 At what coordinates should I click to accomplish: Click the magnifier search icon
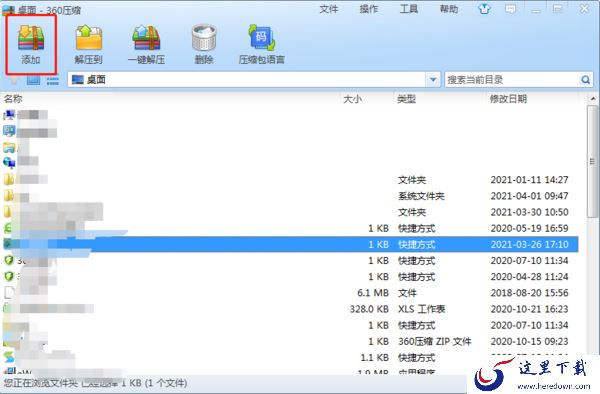coord(585,80)
